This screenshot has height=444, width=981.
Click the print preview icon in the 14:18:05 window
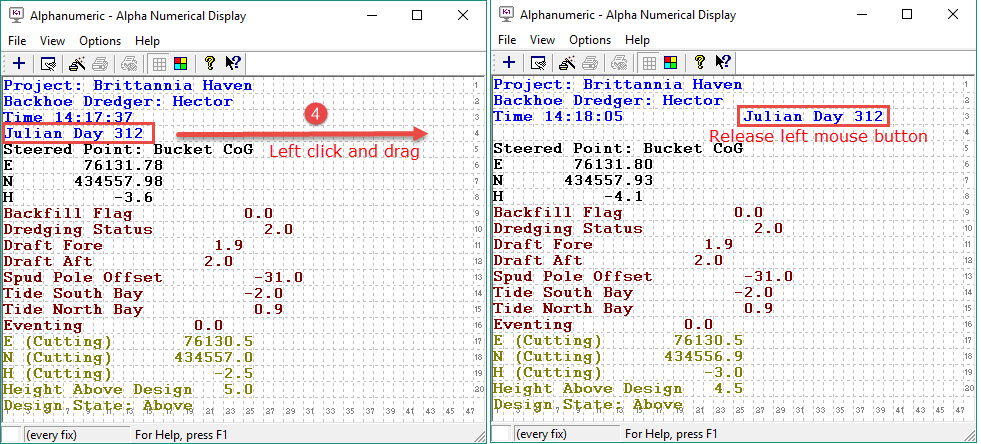pyautogui.click(x=619, y=62)
